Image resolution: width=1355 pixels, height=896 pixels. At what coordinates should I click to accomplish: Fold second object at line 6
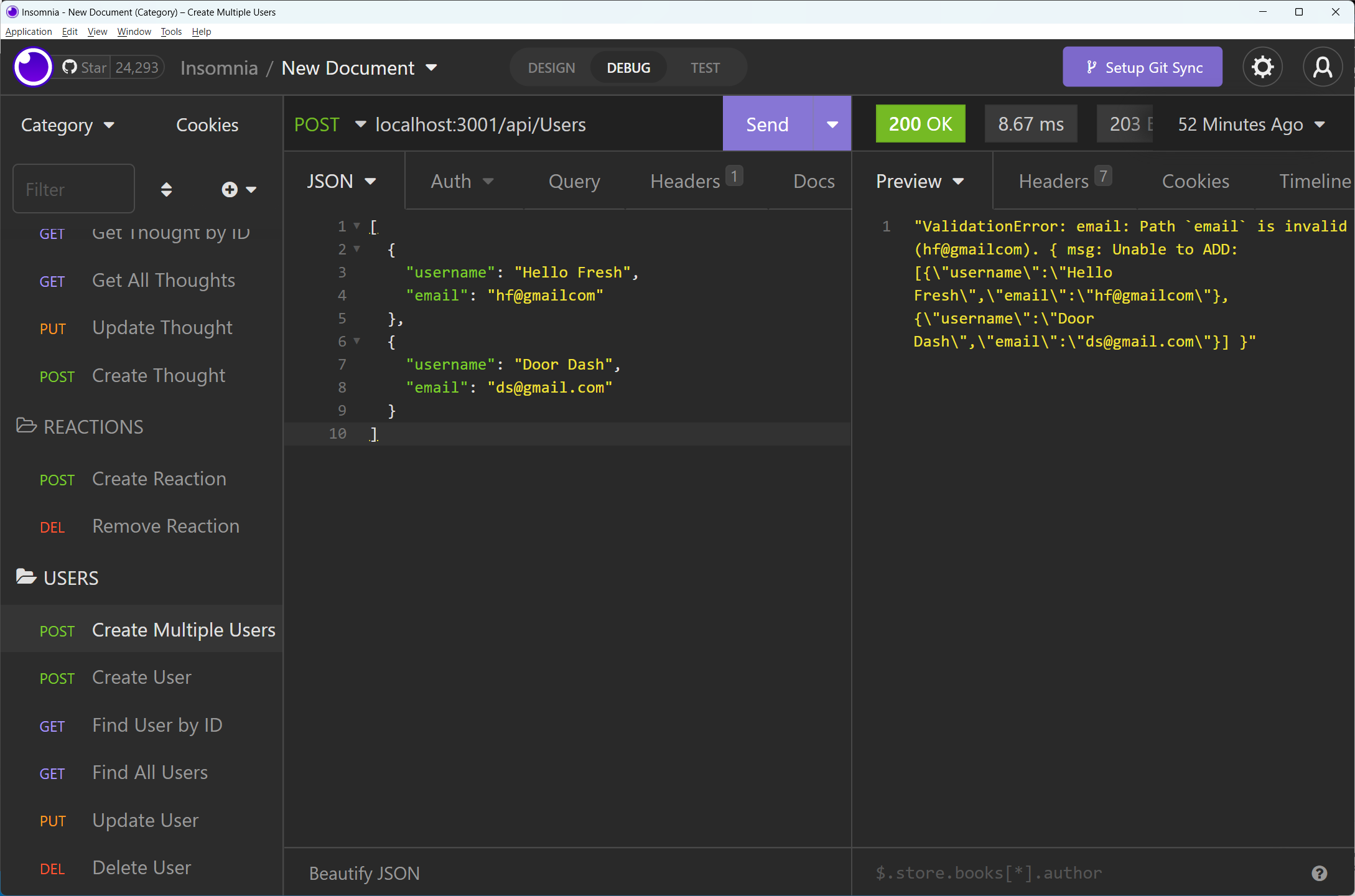coord(357,340)
